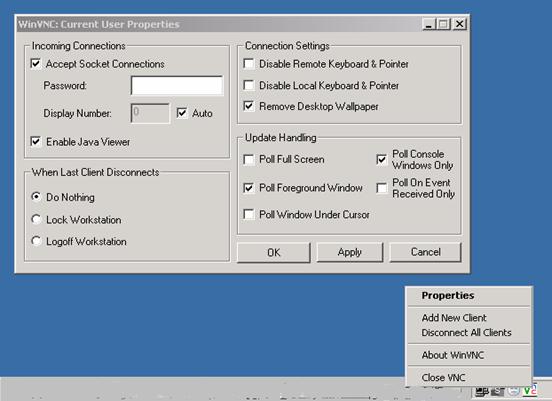
Task: Toggle Remove Desktop Wallpaper option
Action: coord(249,106)
